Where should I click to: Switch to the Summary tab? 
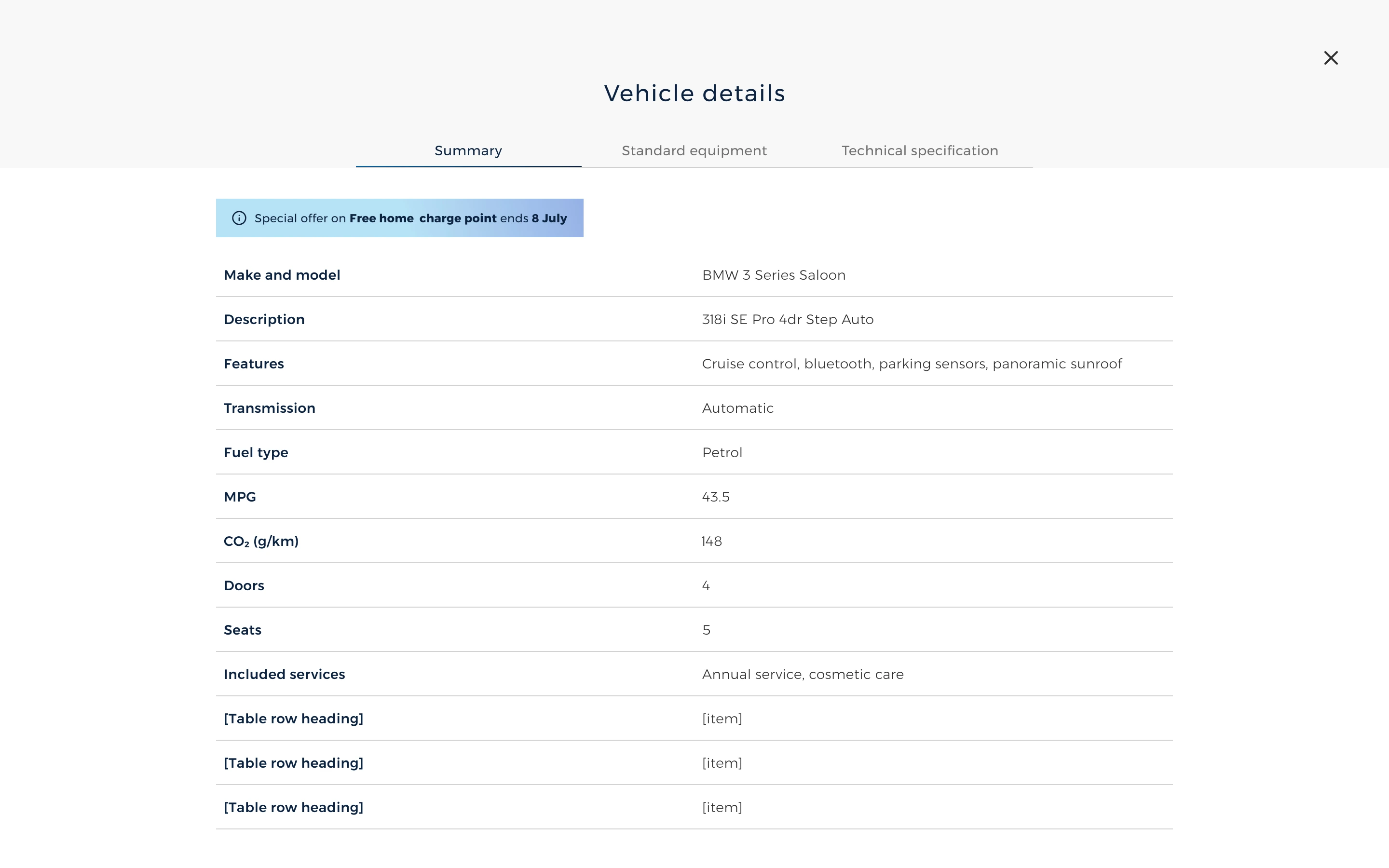[x=468, y=151]
